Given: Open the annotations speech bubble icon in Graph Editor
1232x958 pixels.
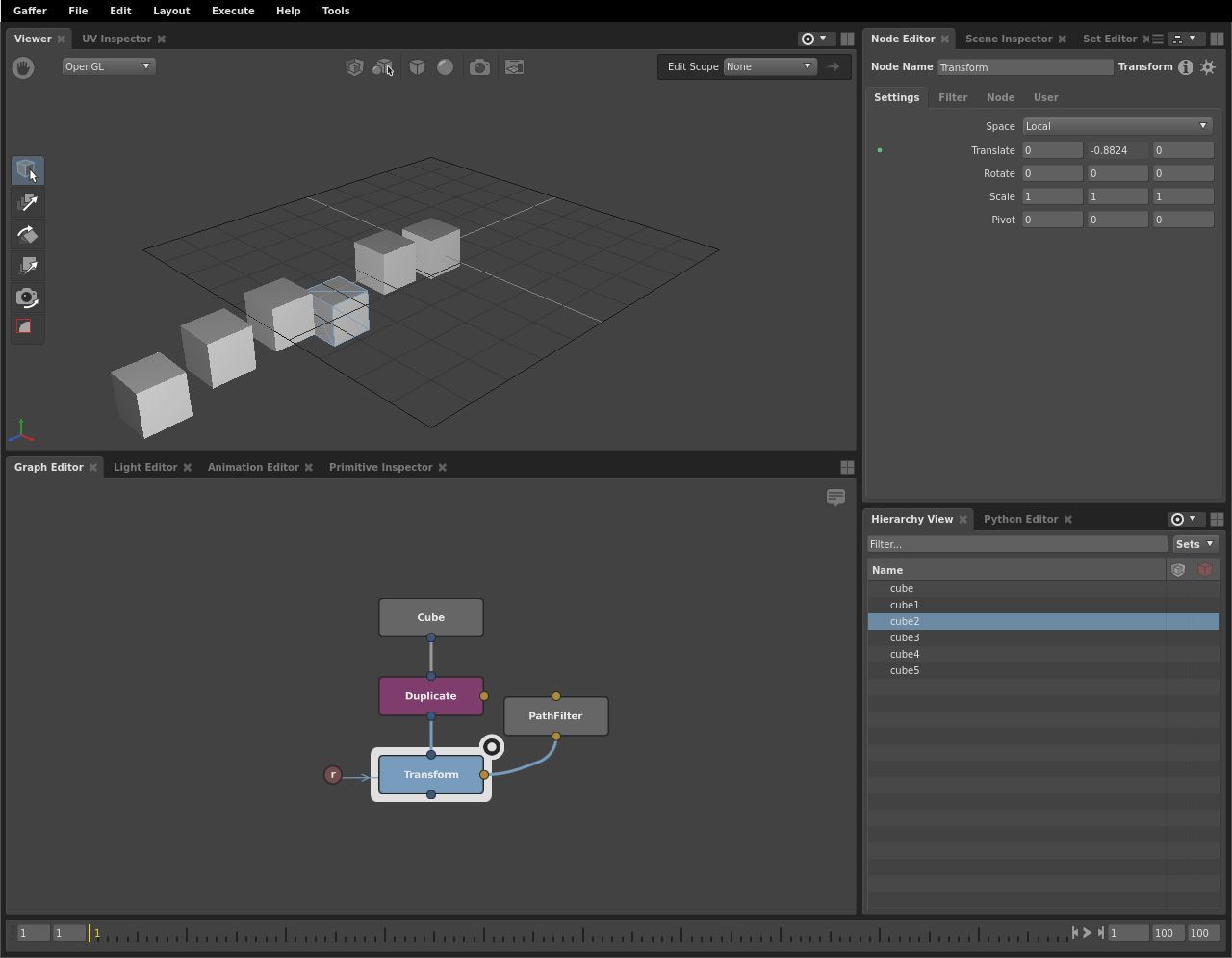Looking at the screenshot, I should pos(835,497).
